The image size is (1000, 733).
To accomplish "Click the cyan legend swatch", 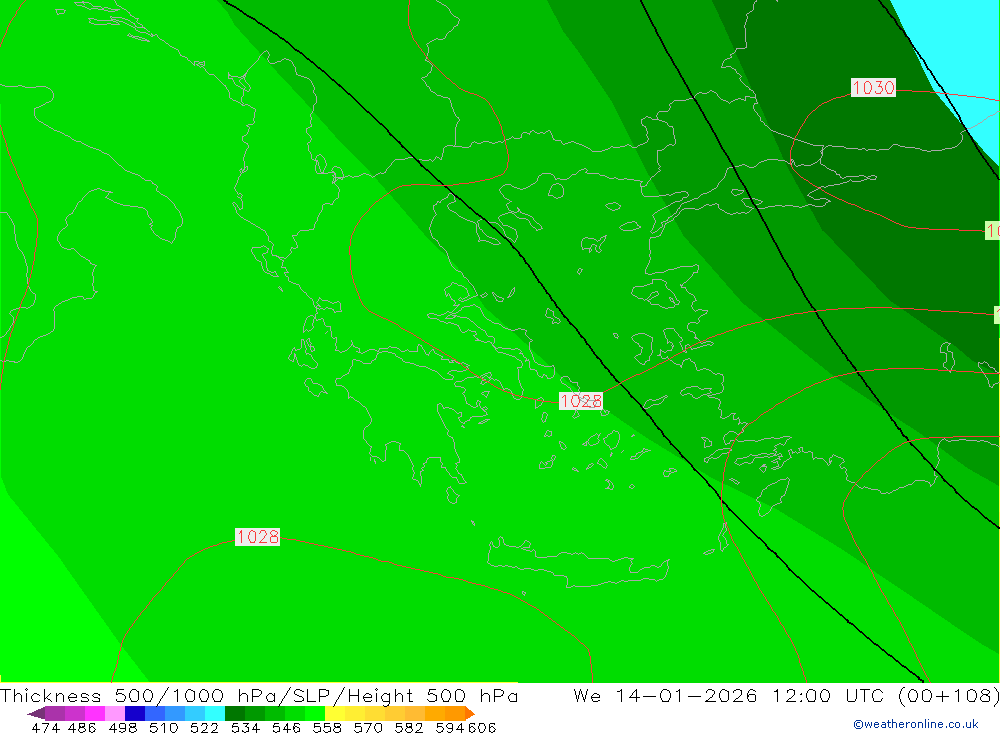I will point(215,713).
